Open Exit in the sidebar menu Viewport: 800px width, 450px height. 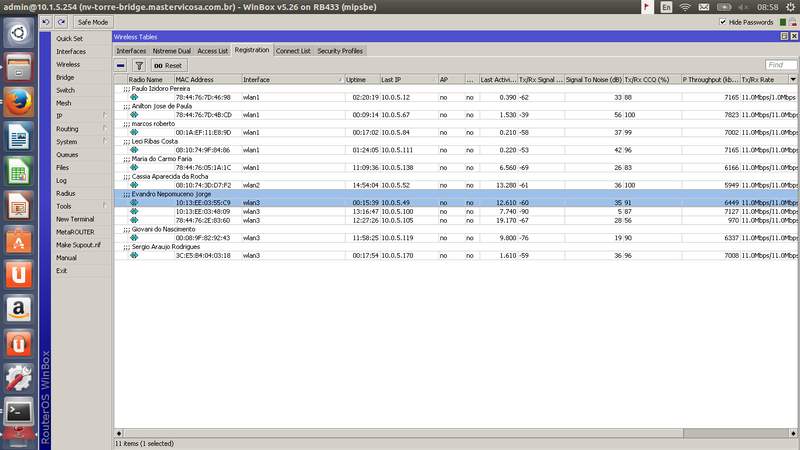[x=61, y=270]
